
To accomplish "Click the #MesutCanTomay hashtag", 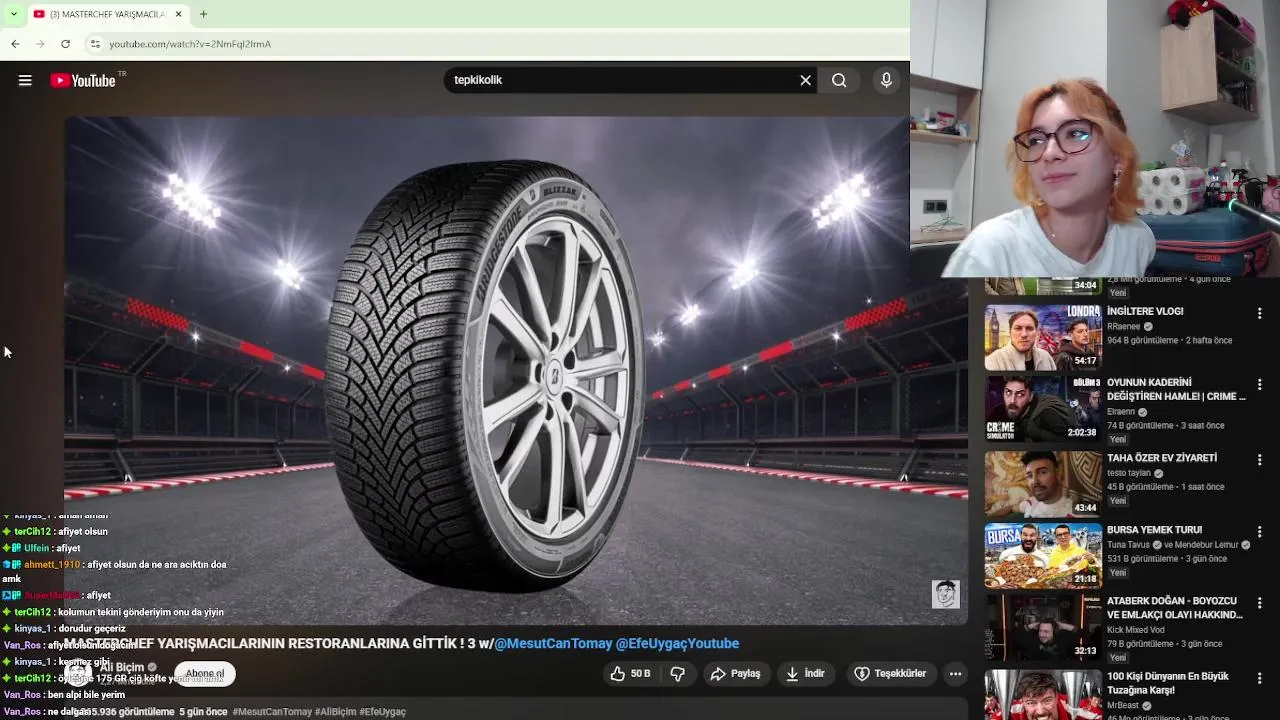I will pyautogui.click(x=272, y=712).
